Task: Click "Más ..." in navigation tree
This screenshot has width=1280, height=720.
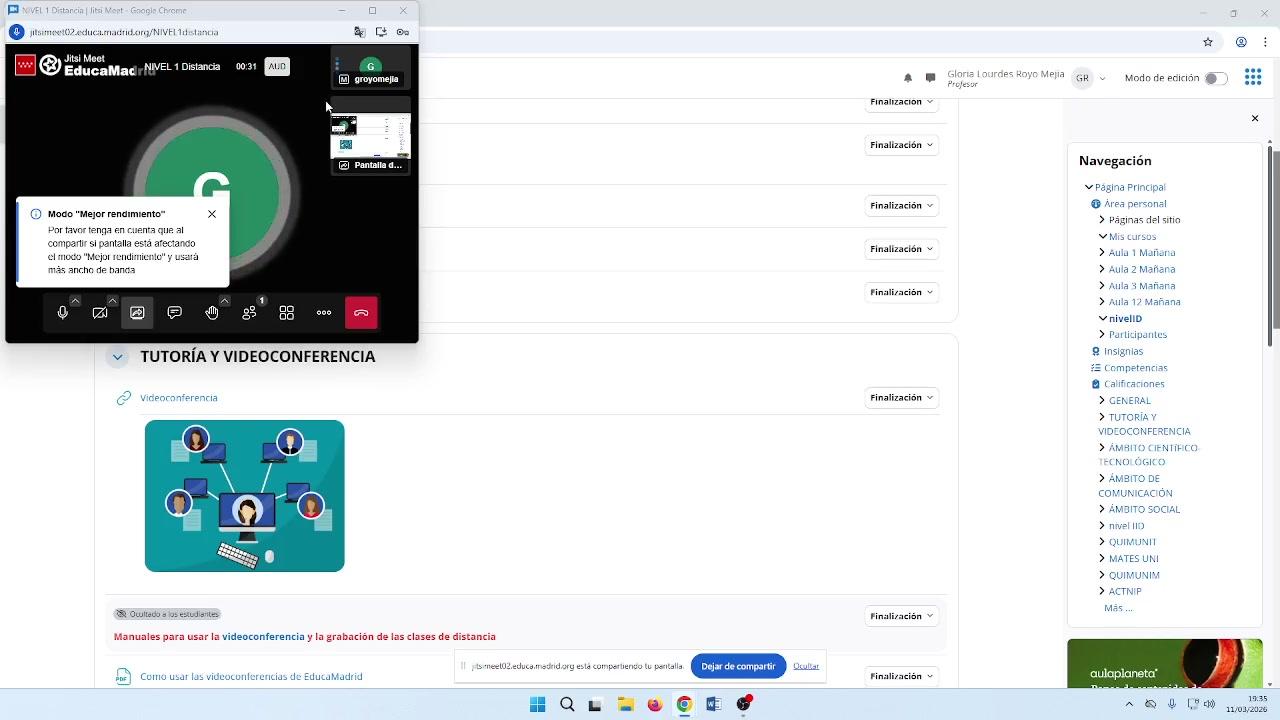Action: coord(1118,608)
